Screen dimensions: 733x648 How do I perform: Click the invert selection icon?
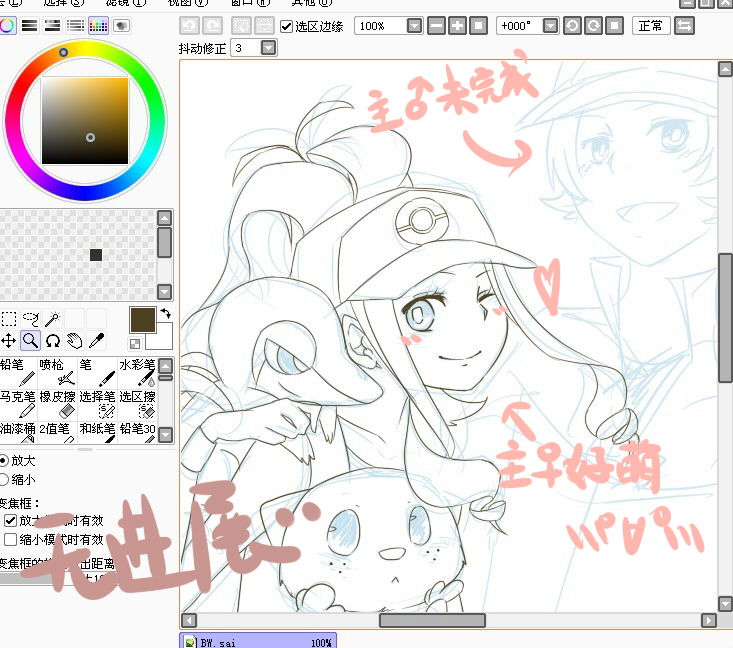pyautogui.click(x=264, y=26)
